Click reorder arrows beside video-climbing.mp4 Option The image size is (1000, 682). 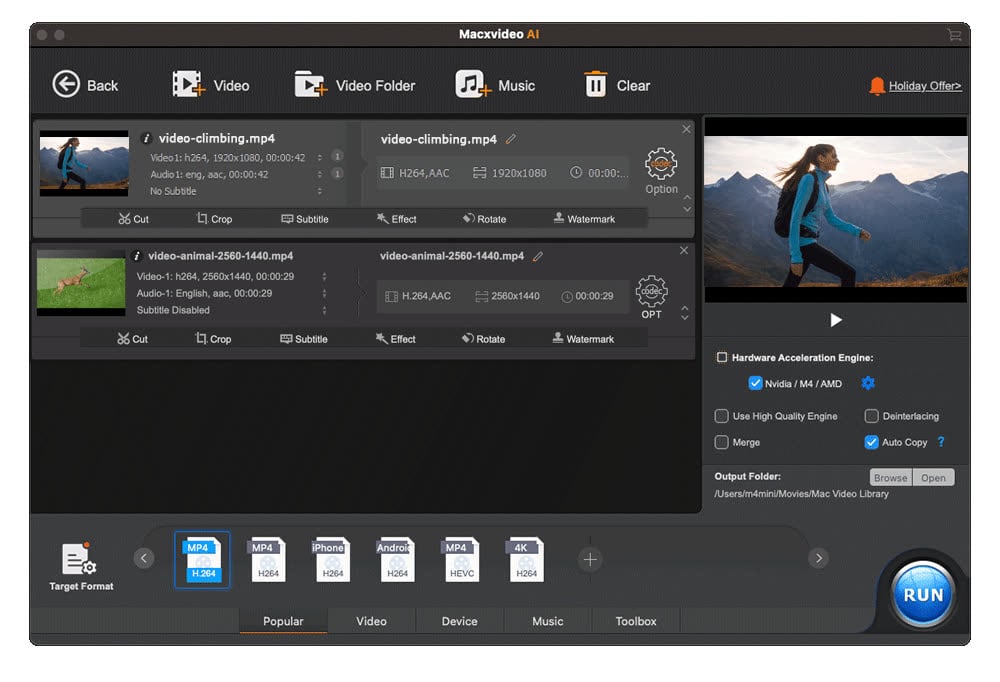tap(687, 203)
